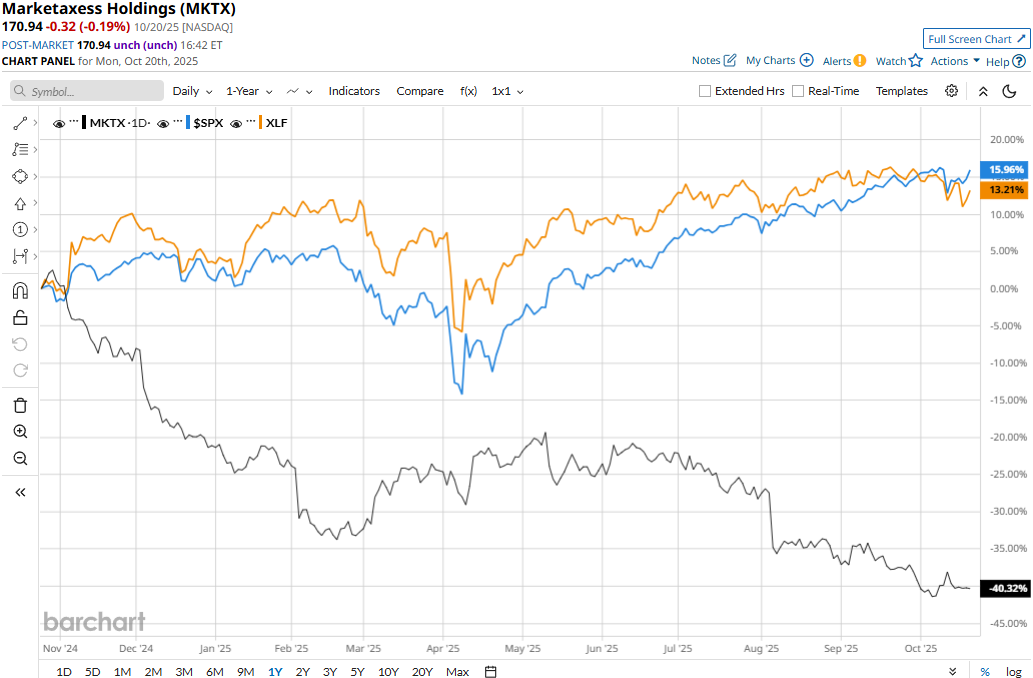The image size is (1033, 678).
Task: Collapse the toolbar with double-chevron up
Action: [983, 92]
